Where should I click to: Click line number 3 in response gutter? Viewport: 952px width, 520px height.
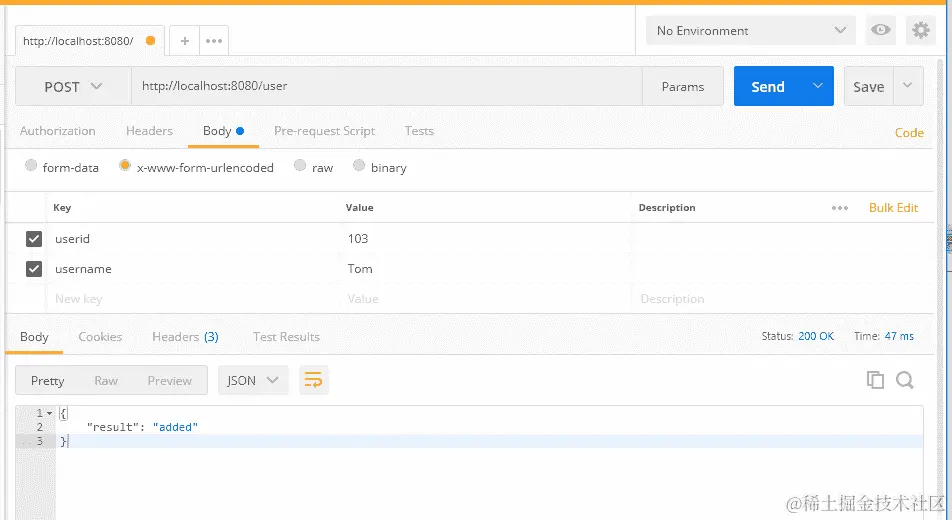(39, 441)
